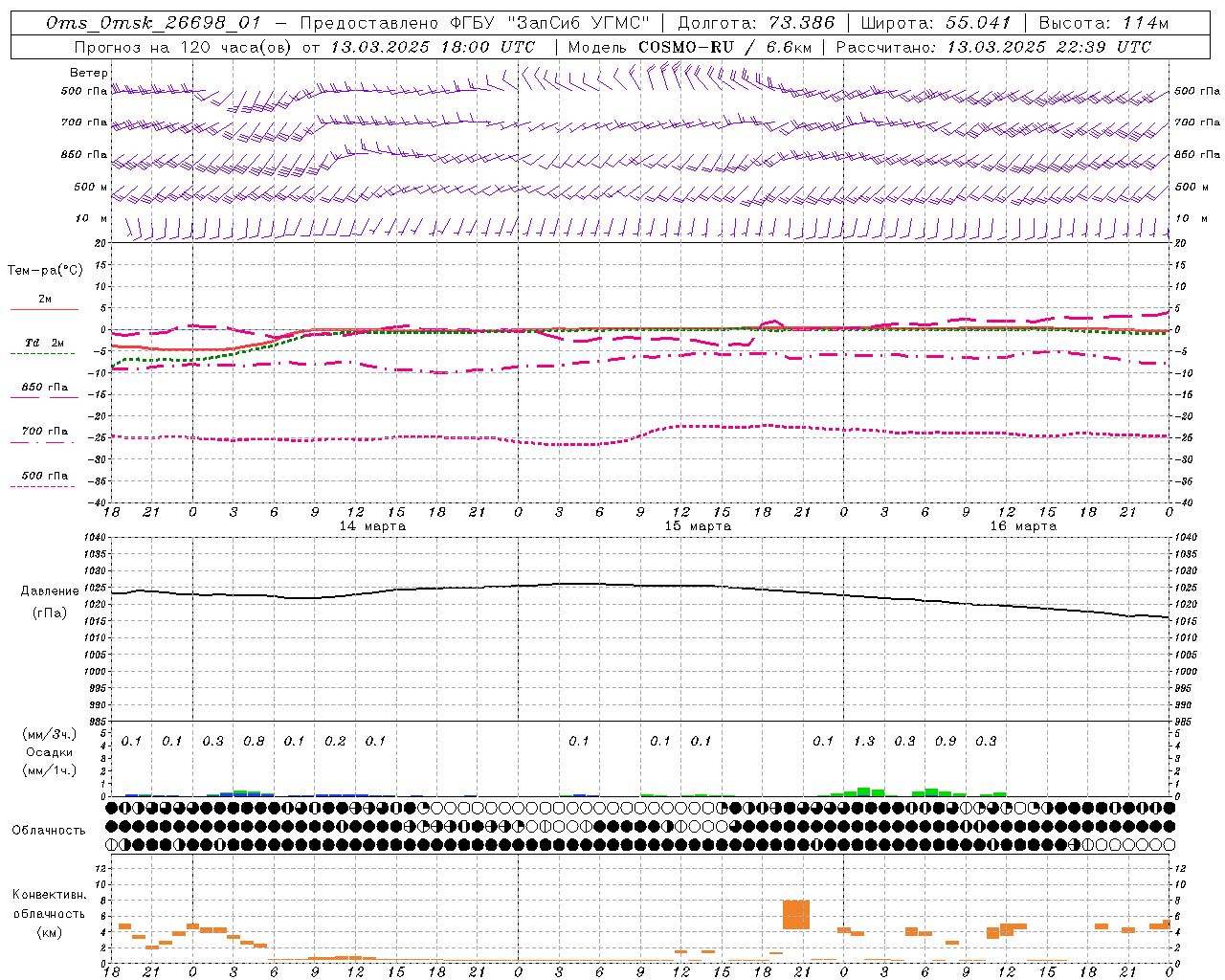This screenshot has width=1225, height=980.
Task: Select the Высота: 114м header entry
Action: 1103,23
